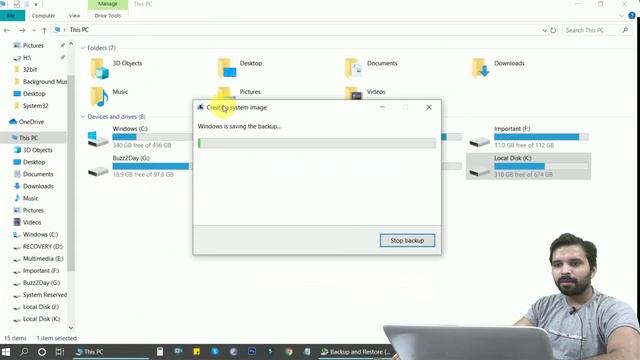Viewport: 640px width, 360px height.
Task: Open taskbar Search magnifier icon
Action: point(24,352)
